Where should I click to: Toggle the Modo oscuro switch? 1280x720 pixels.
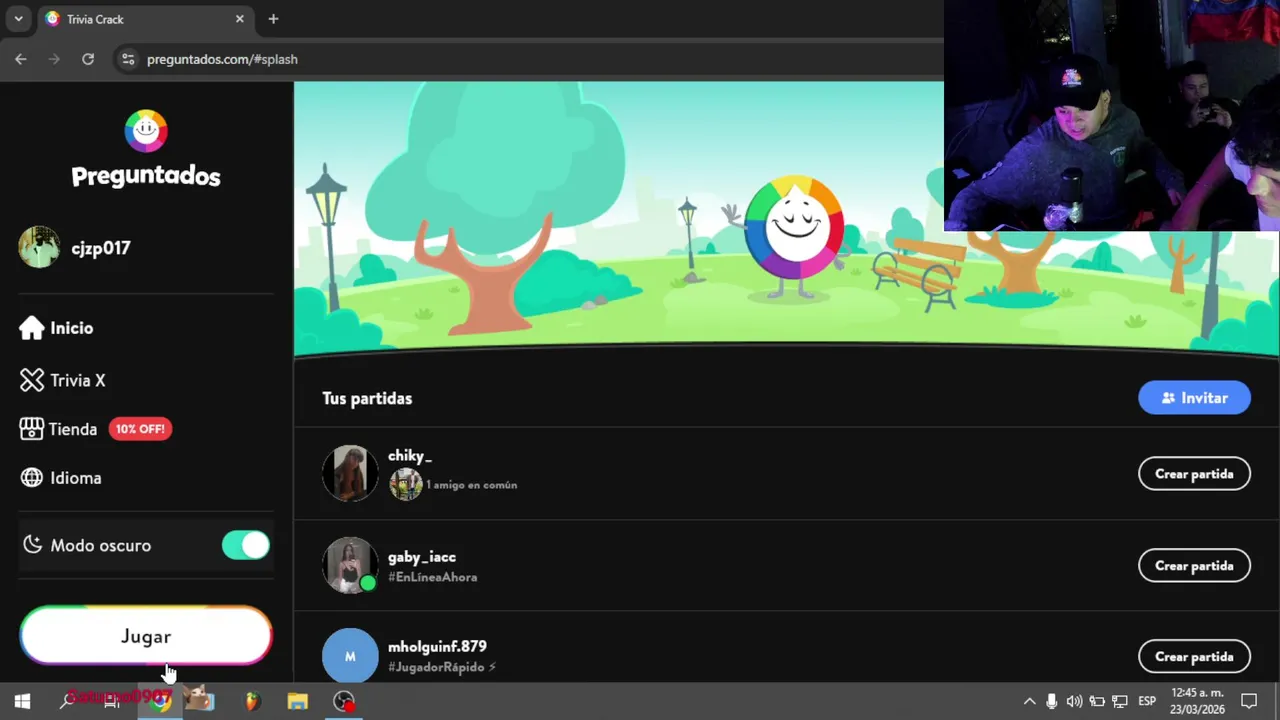click(x=246, y=545)
